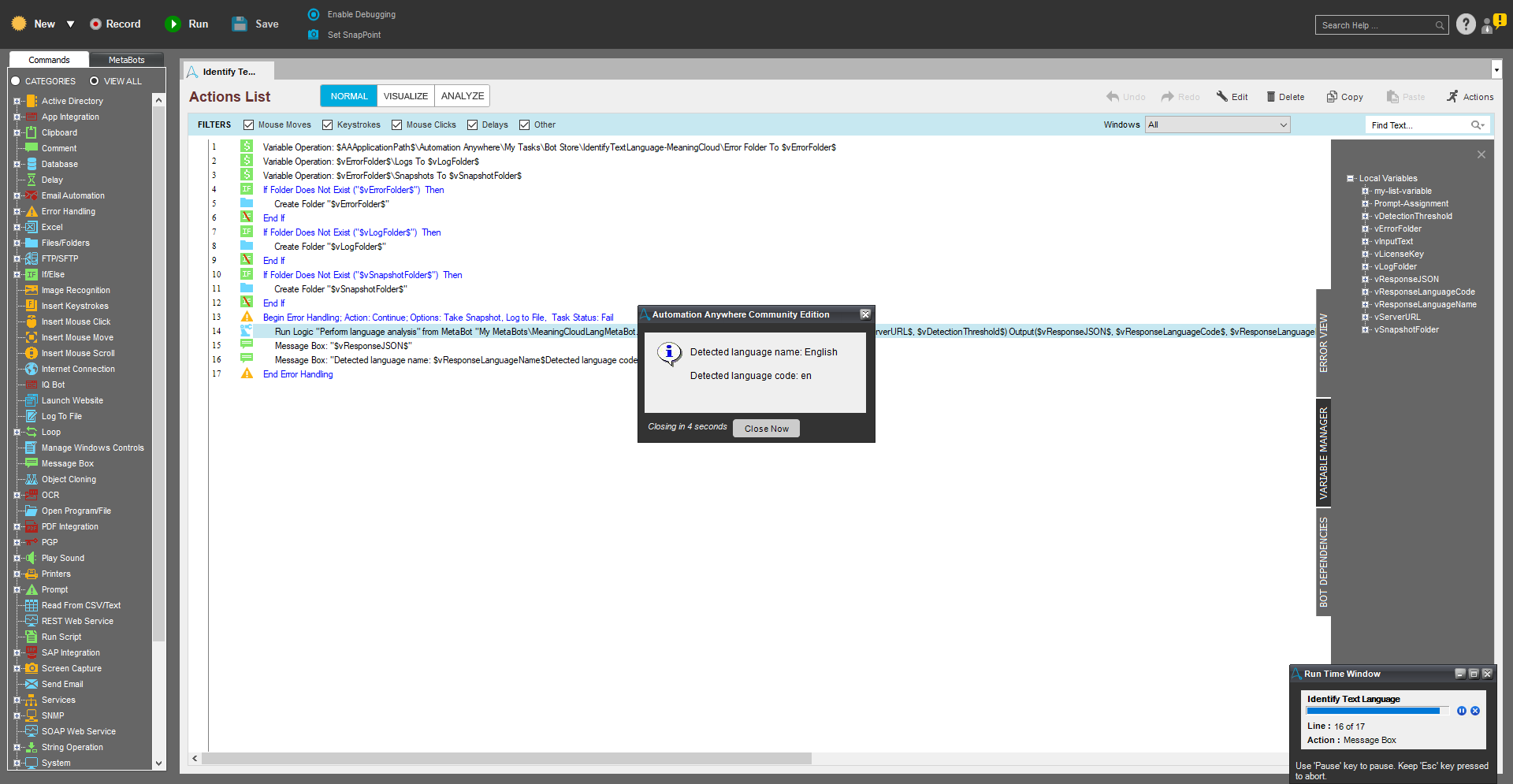Pause the run in Run Time Window
Image resolution: width=1513 pixels, height=784 pixels.
[1462, 711]
